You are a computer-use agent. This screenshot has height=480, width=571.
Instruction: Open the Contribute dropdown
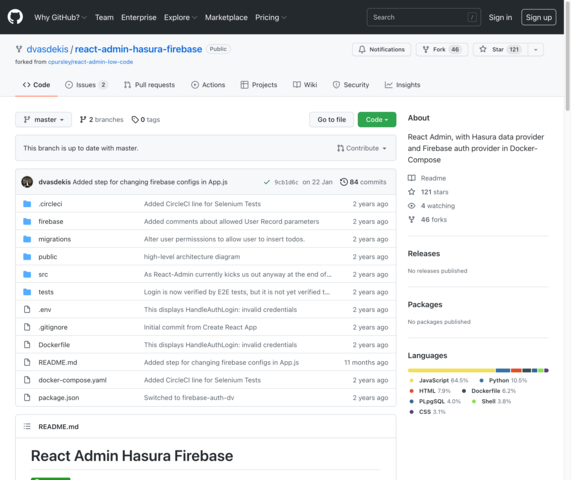(362, 148)
